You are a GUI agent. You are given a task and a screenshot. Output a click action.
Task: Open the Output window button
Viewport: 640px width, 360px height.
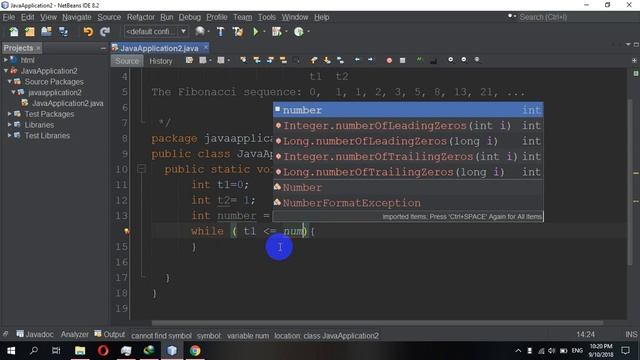coord(110,334)
